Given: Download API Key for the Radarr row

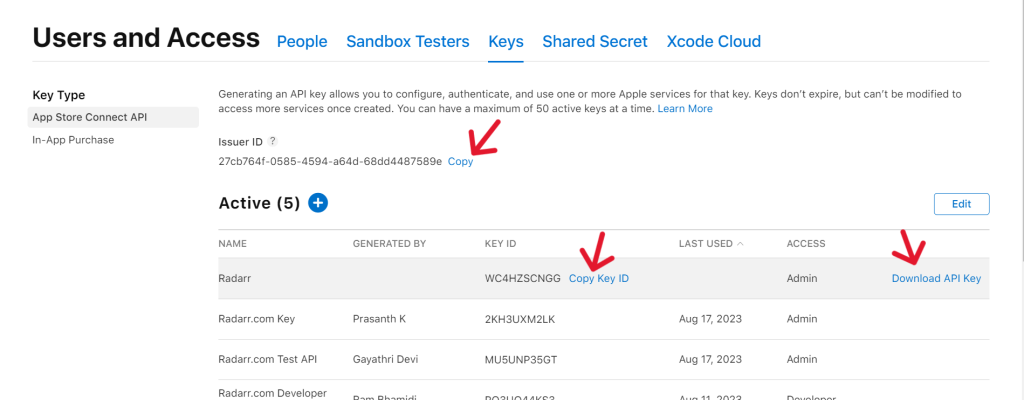Looking at the screenshot, I should coord(936,278).
